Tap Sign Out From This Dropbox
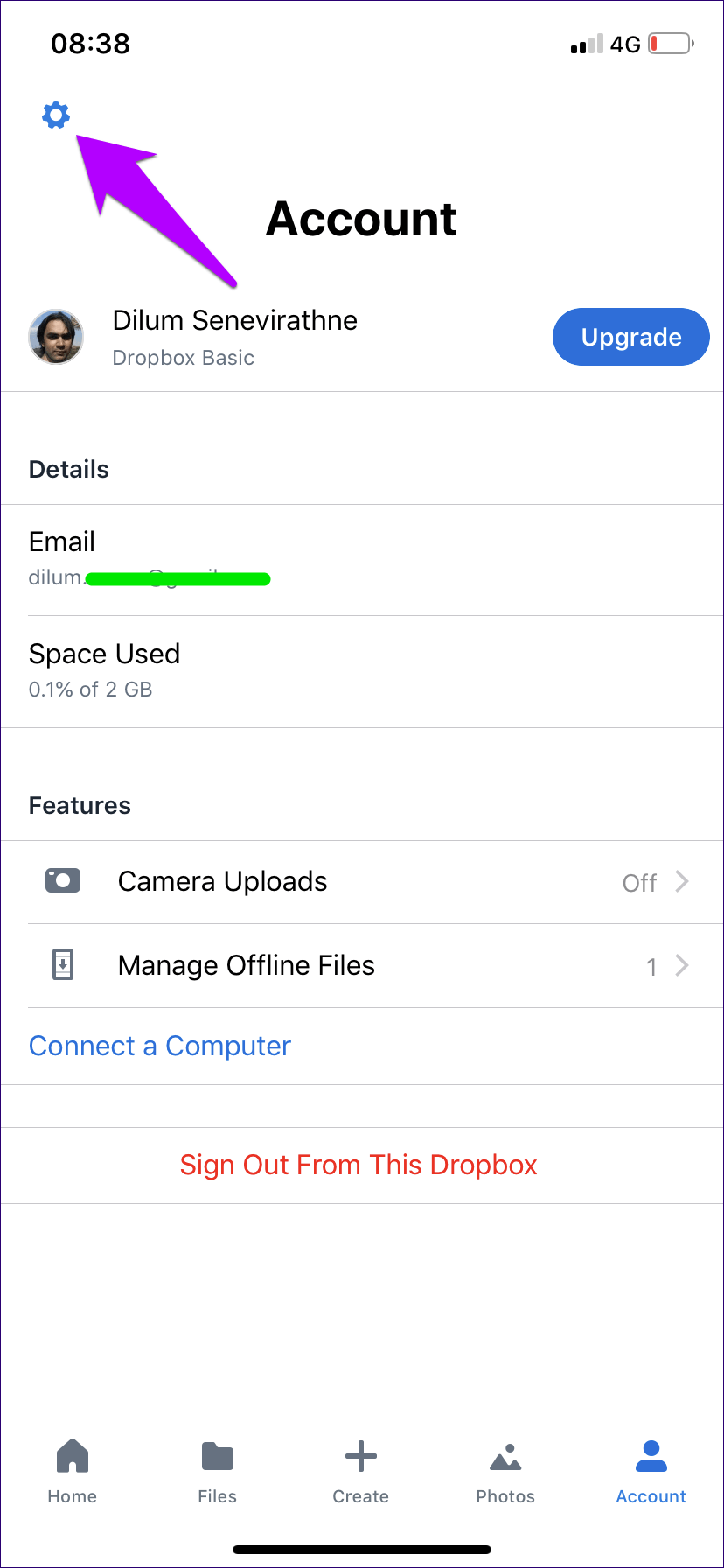This screenshot has width=724, height=1568. click(x=359, y=1165)
